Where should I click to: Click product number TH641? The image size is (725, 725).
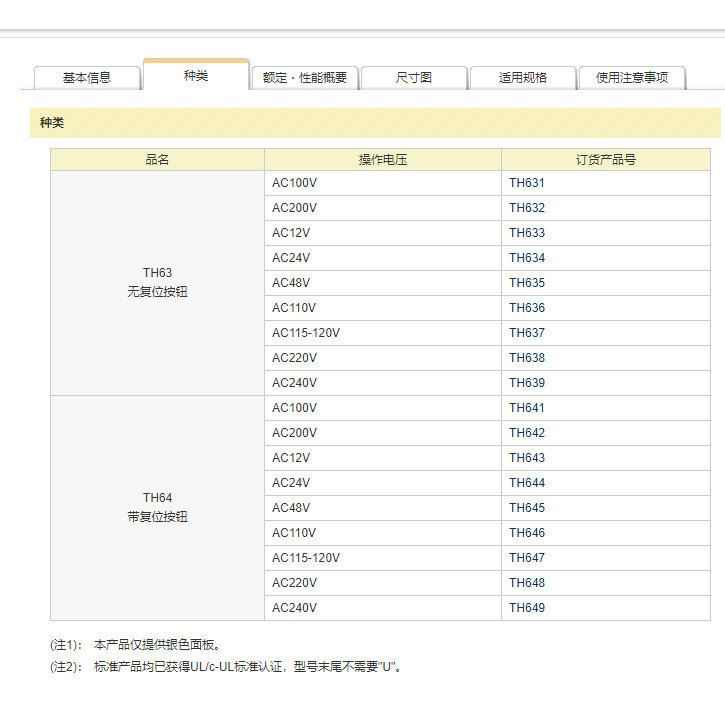pyautogui.click(x=527, y=408)
